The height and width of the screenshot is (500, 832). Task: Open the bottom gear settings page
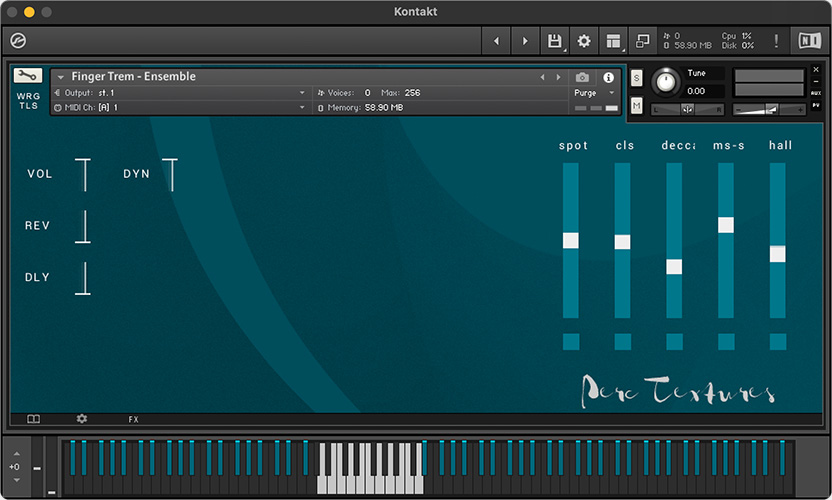(x=82, y=419)
